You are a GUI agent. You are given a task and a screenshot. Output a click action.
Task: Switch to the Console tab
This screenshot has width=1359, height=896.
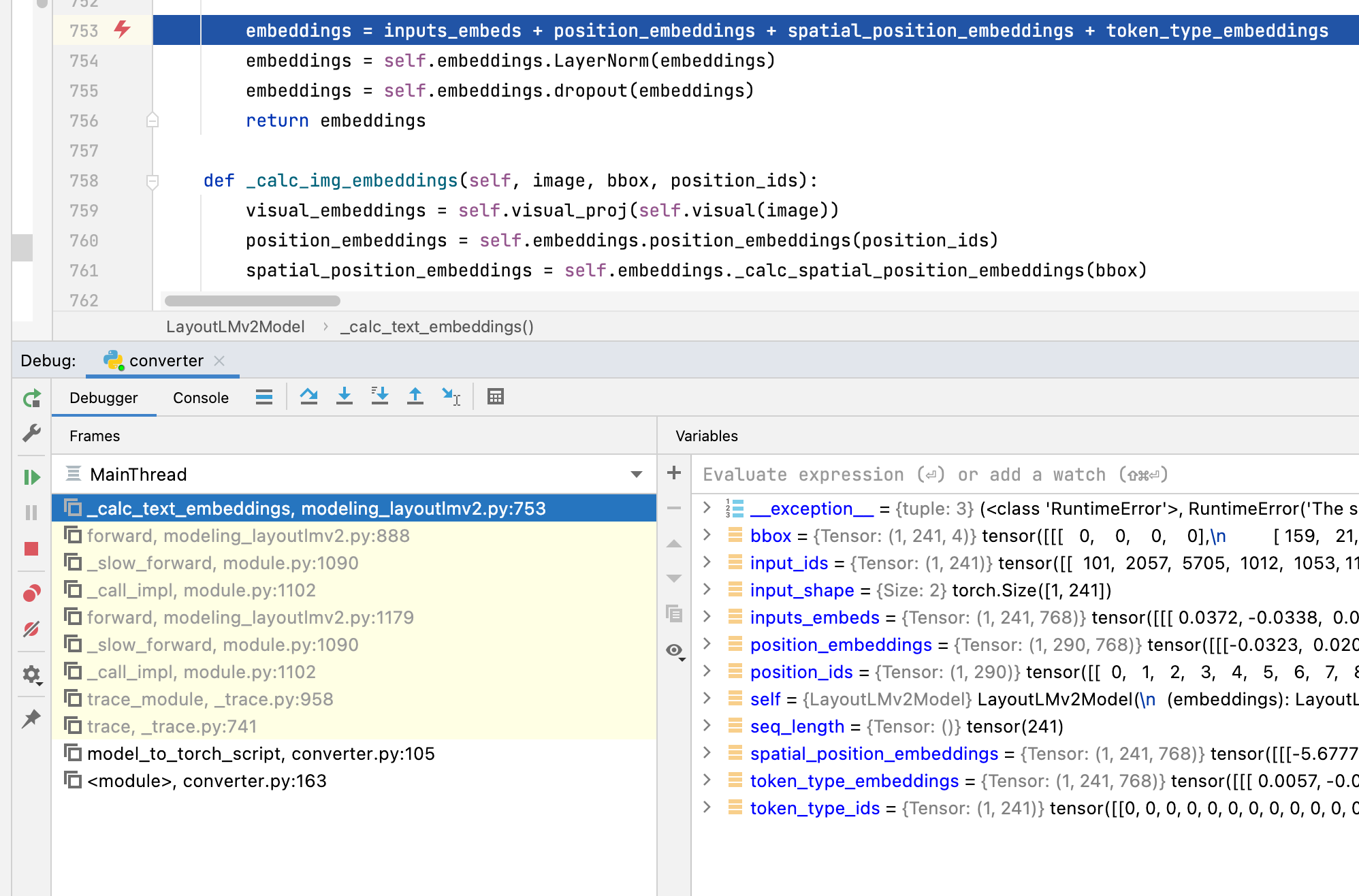pyautogui.click(x=200, y=398)
